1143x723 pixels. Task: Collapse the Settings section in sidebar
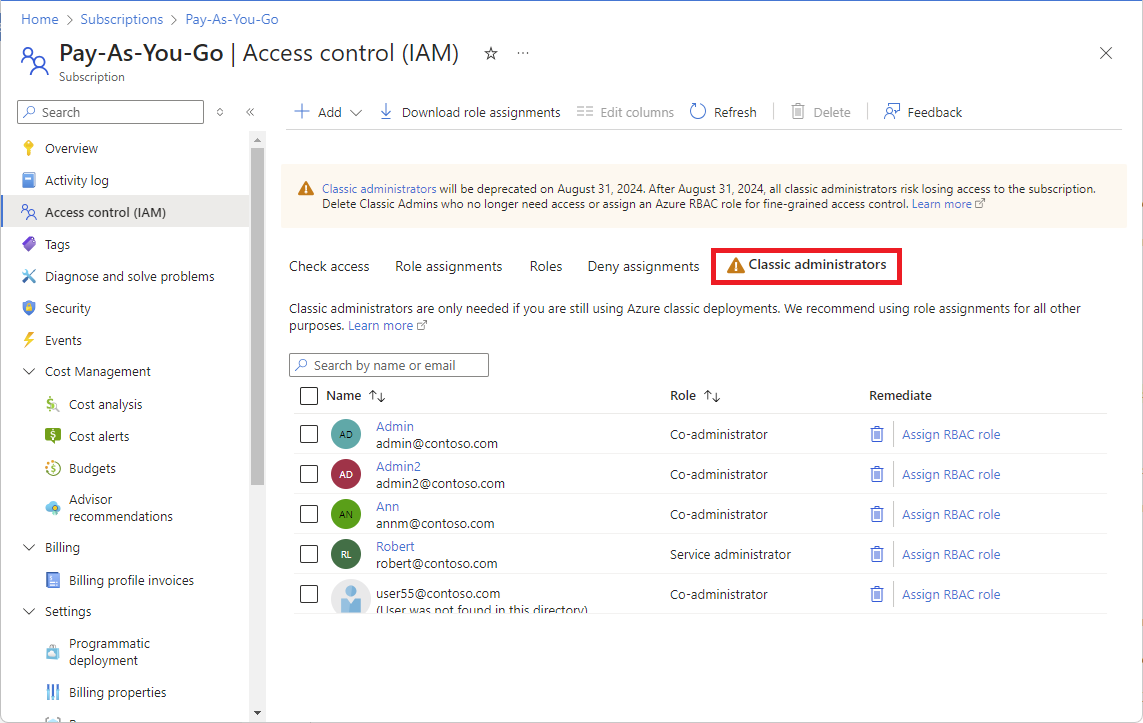[x=29, y=611]
